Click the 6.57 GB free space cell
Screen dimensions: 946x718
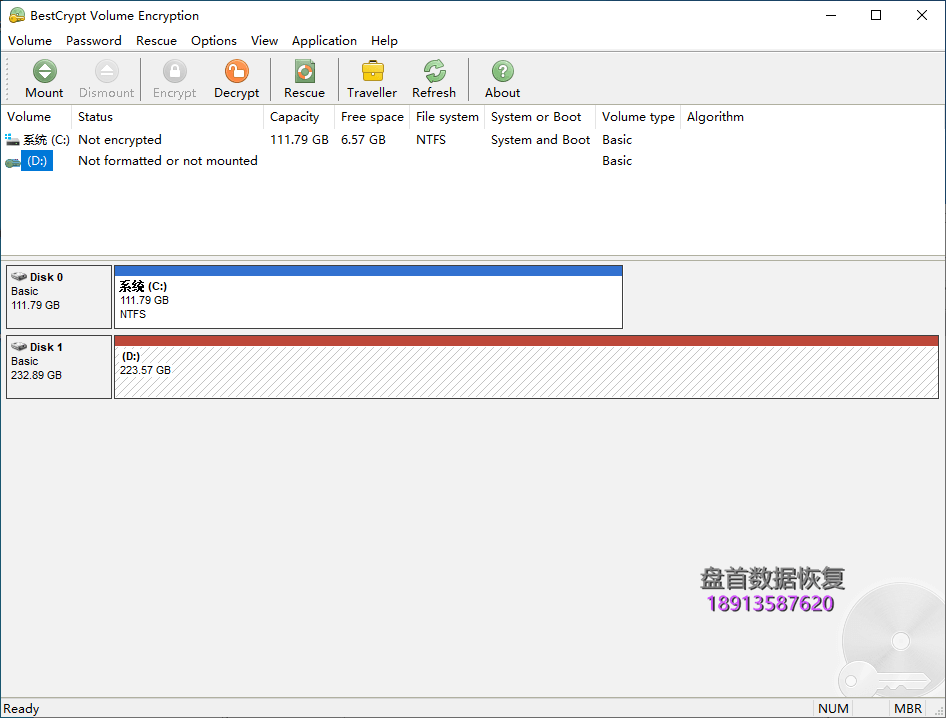point(363,140)
